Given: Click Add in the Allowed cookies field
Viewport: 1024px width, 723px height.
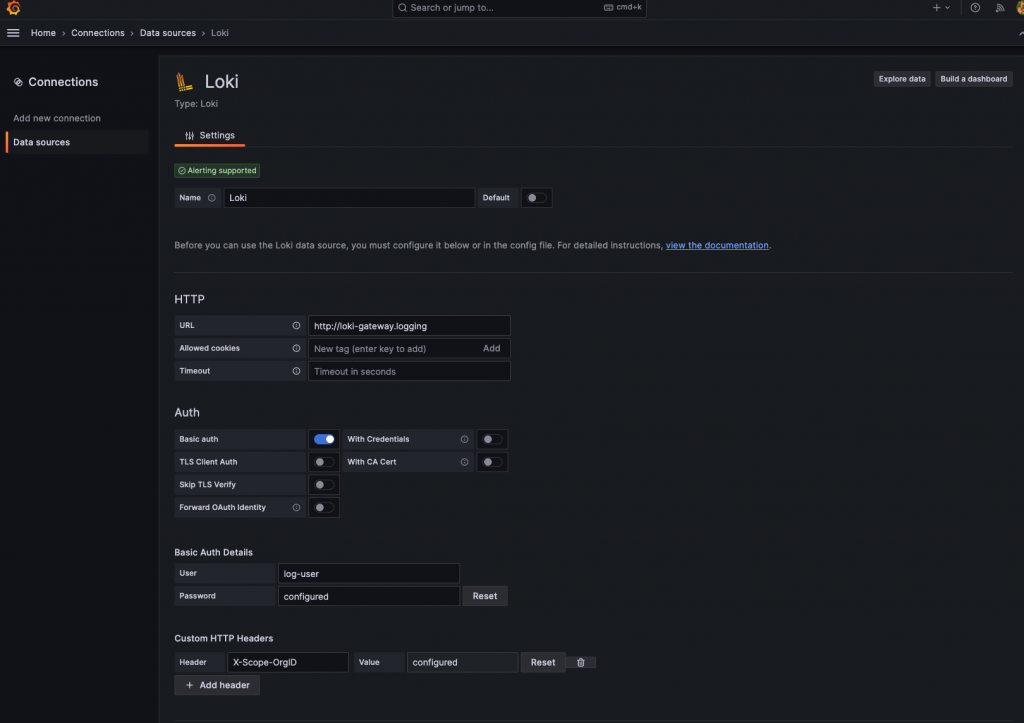Looking at the screenshot, I should tap(492, 349).
